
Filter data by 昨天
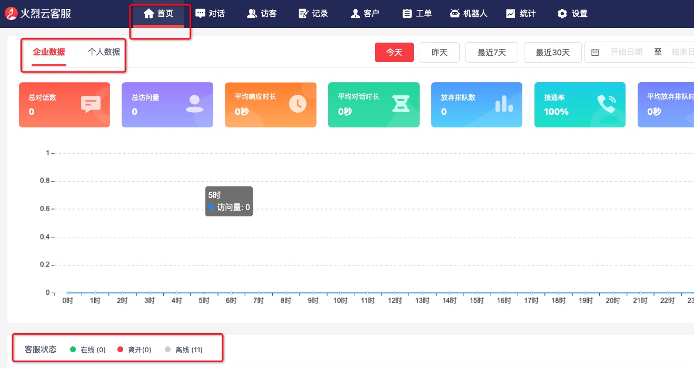click(x=439, y=52)
